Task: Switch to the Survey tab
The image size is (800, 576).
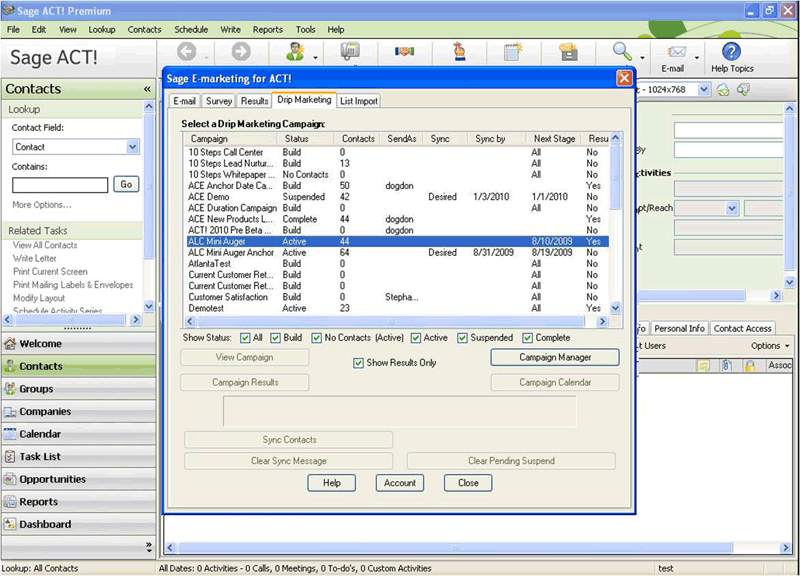Action: coord(219,101)
